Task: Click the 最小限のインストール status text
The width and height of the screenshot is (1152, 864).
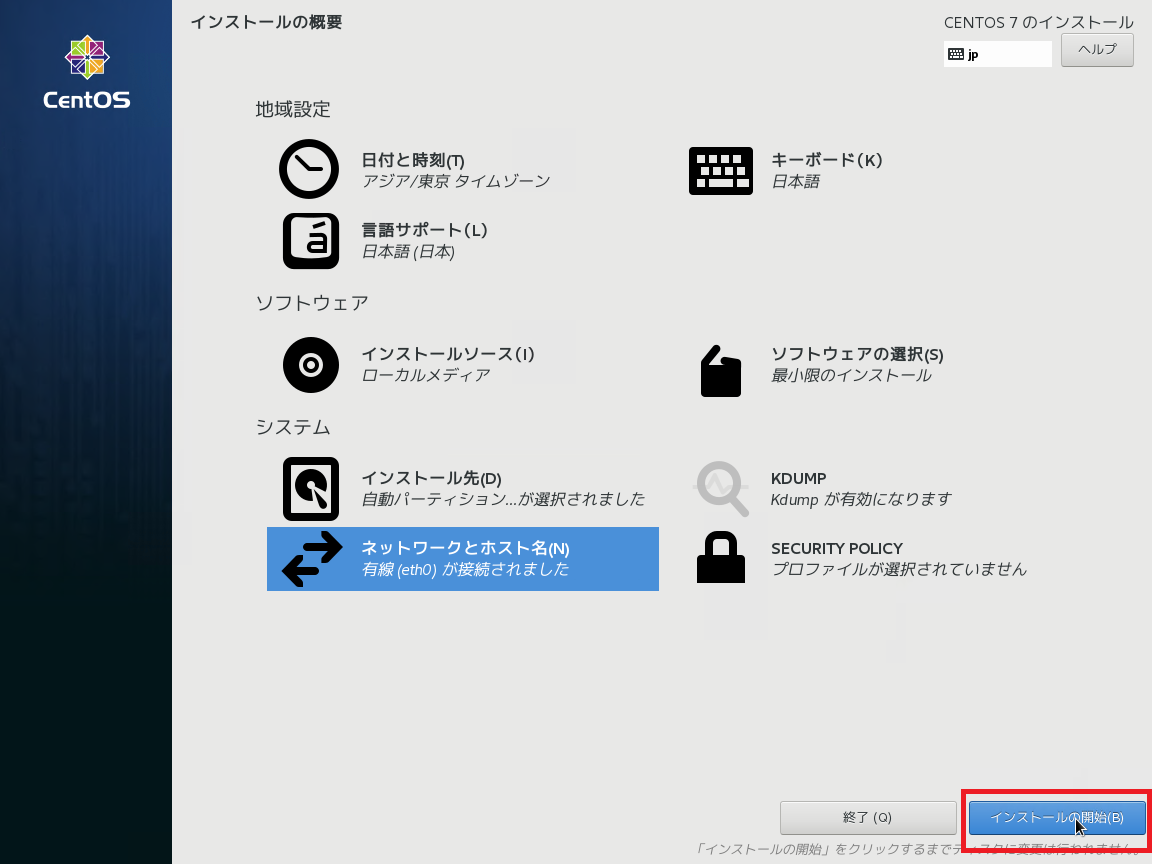Action: pyautogui.click(x=851, y=375)
